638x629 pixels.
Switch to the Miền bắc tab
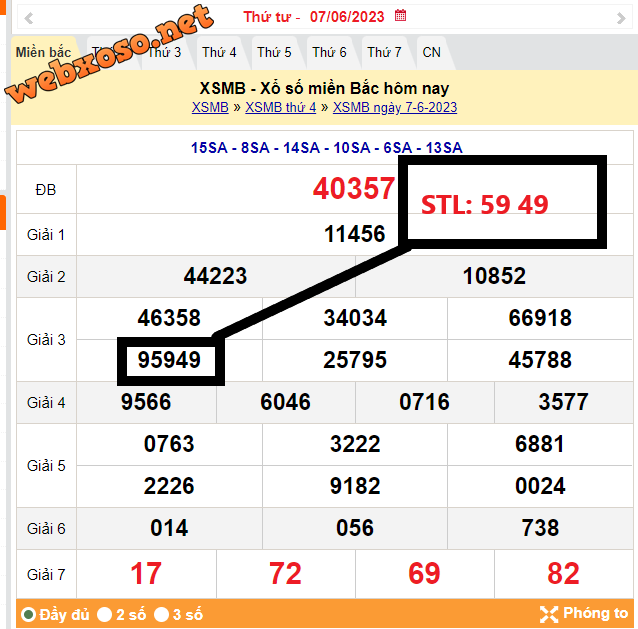point(43,52)
